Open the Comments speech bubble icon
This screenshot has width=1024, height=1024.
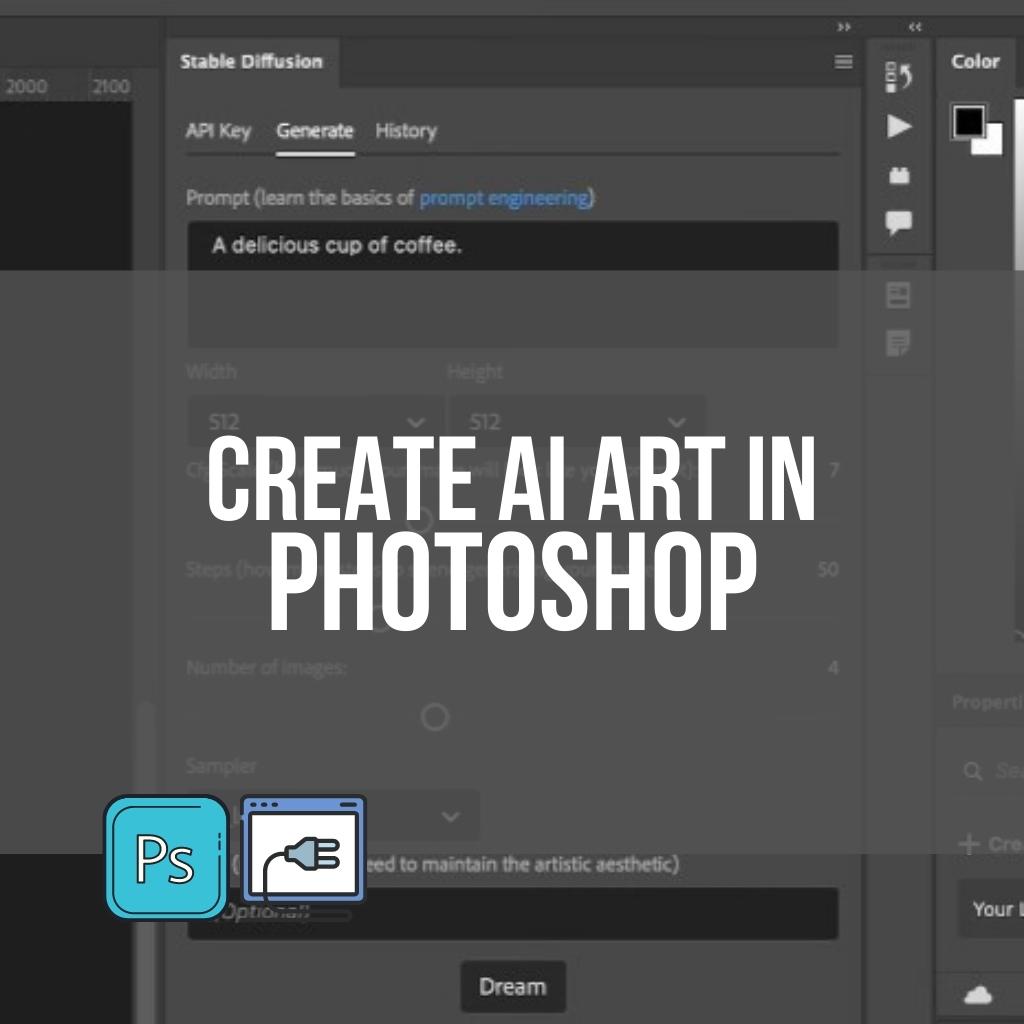[899, 222]
